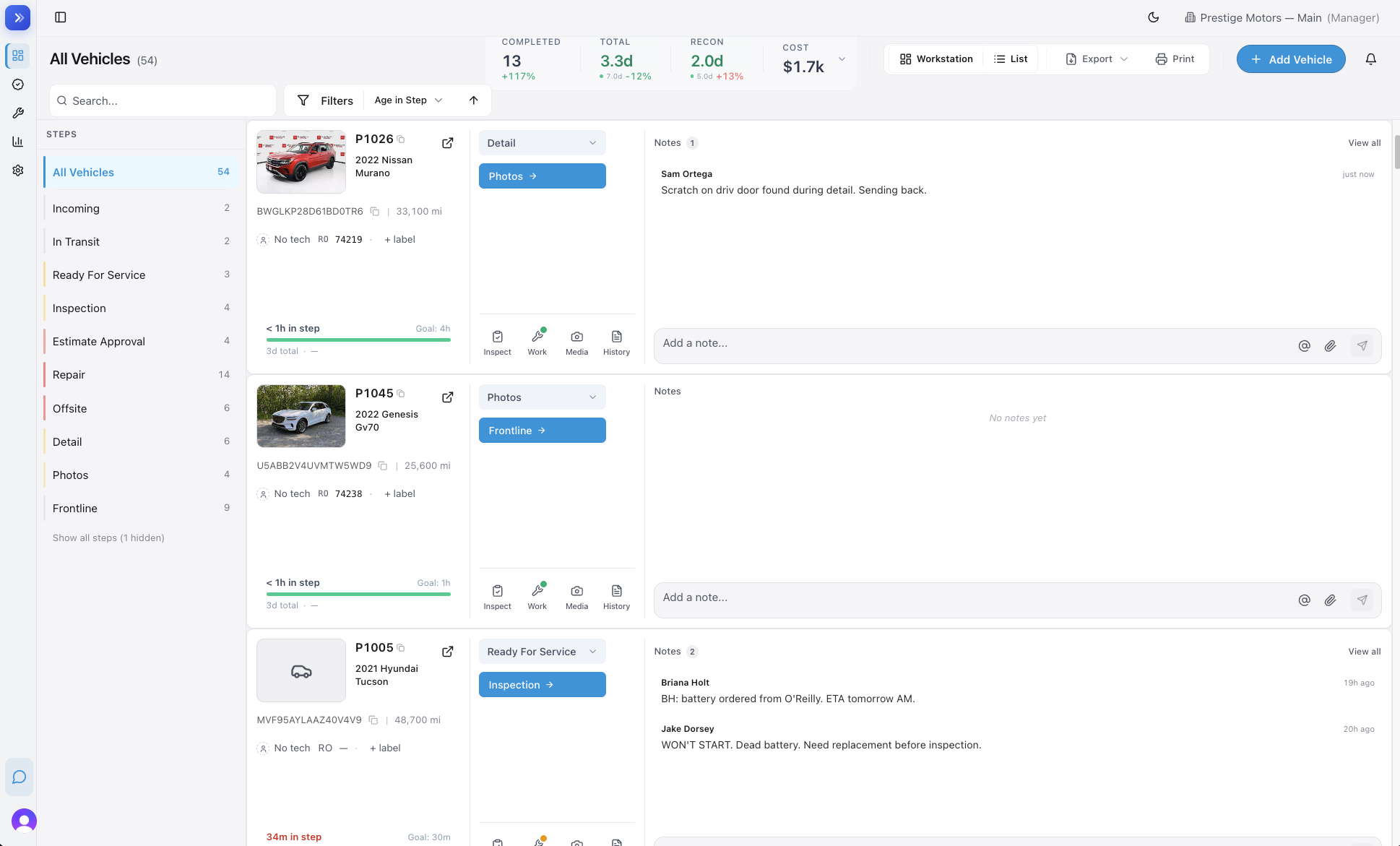Image resolution: width=1400 pixels, height=846 pixels.
Task: Expand the sidebar with the double-chevron logo button
Action: tap(18, 17)
